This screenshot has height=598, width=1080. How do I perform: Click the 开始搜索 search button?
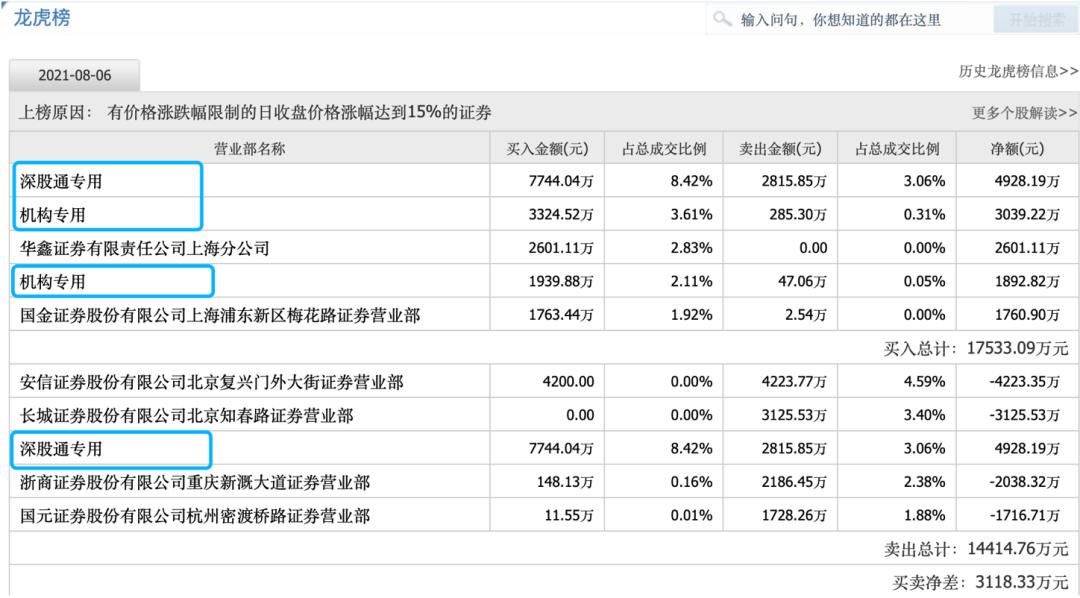pos(1035,18)
